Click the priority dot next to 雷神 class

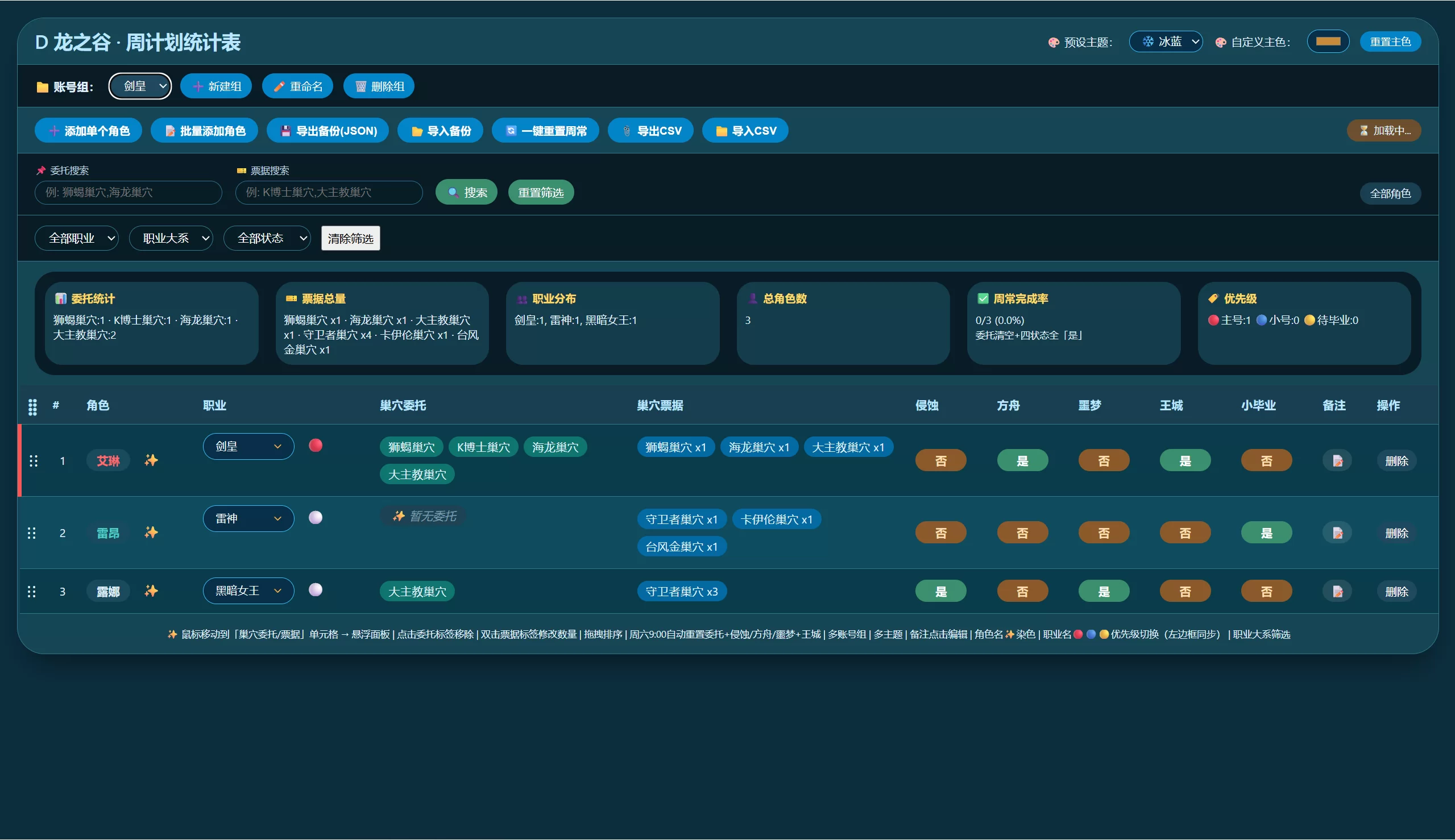point(316,518)
